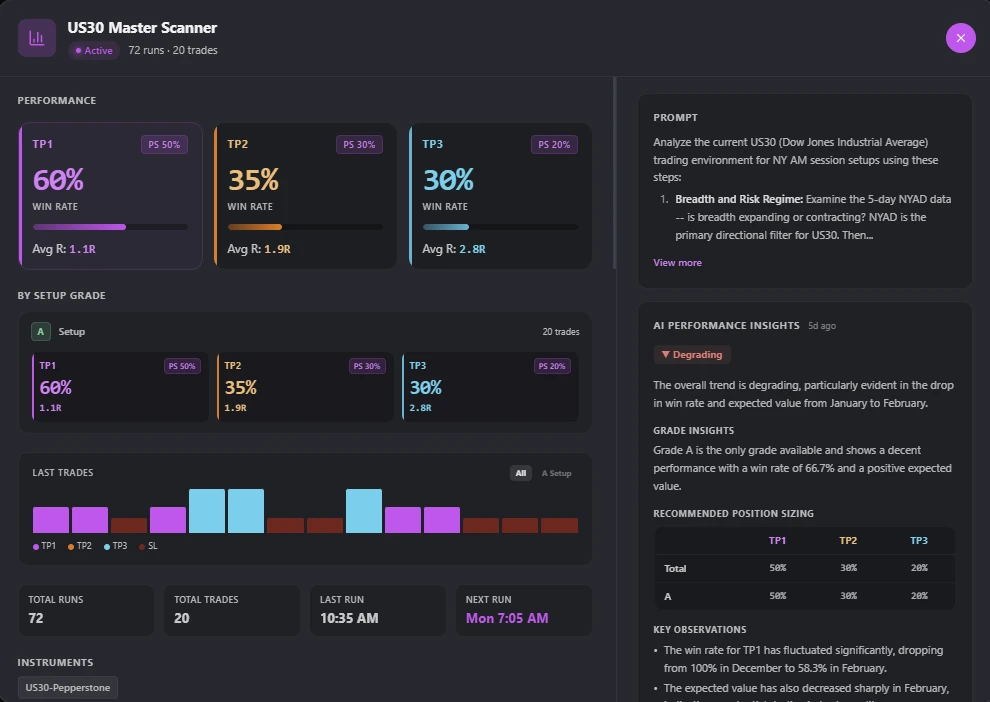Screen dimensions: 990x702
Task: Select the green A grade badge icon
Action: tap(40, 331)
